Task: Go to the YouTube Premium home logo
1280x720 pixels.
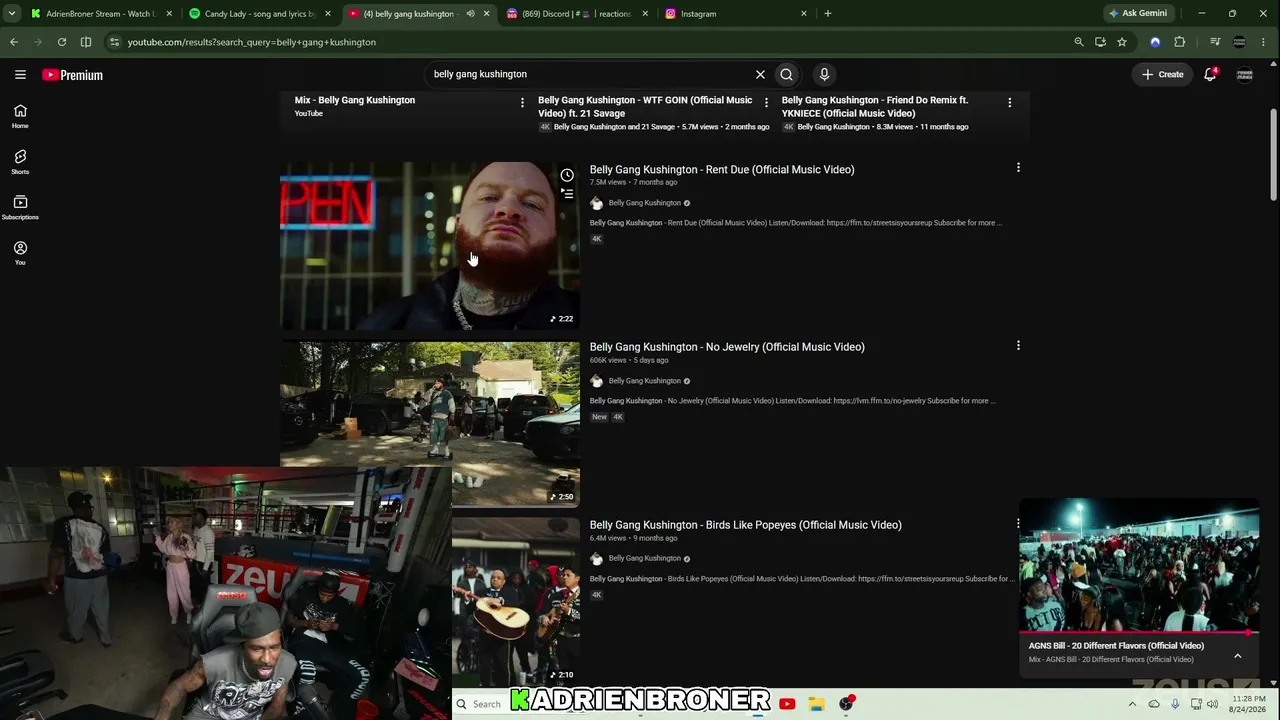Action: click(x=72, y=75)
